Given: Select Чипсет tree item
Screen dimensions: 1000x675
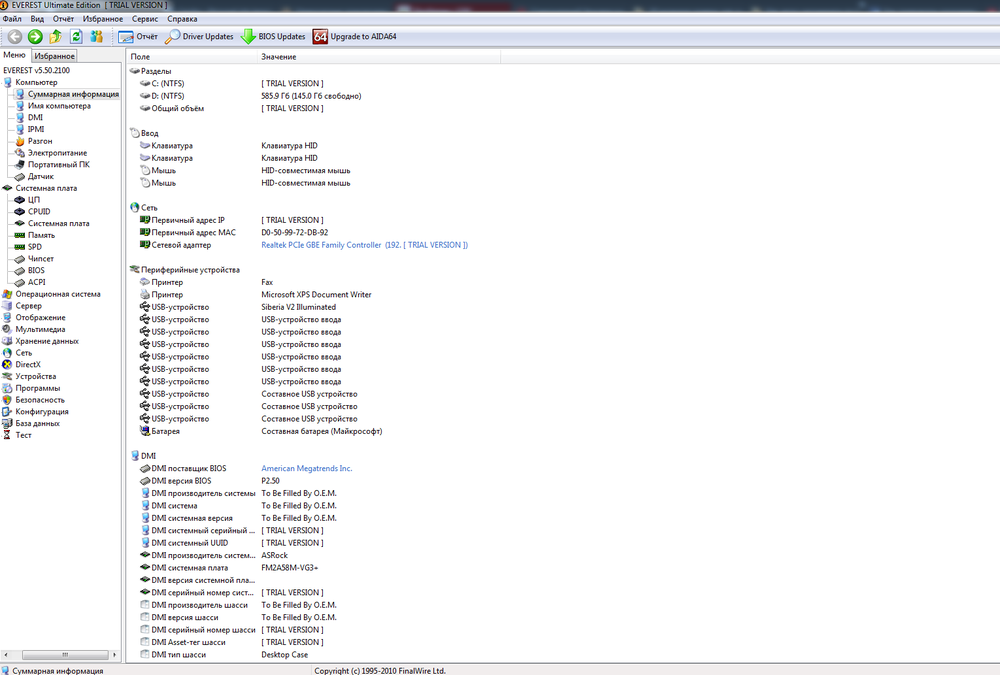Looking at the screenshot, I should tap(40, 259).
